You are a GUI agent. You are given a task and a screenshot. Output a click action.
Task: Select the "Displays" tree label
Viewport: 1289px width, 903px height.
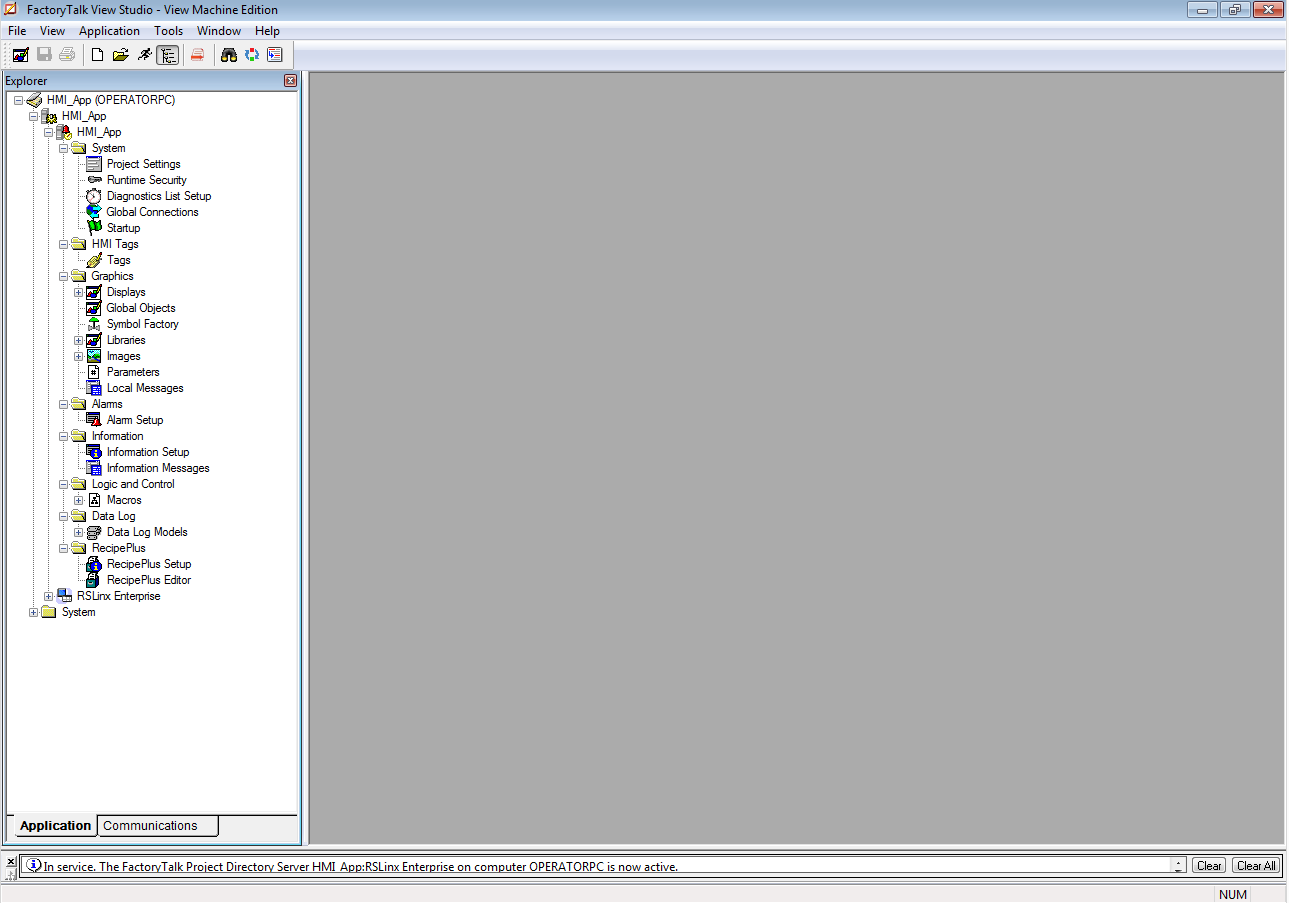[x=126, y=292]
